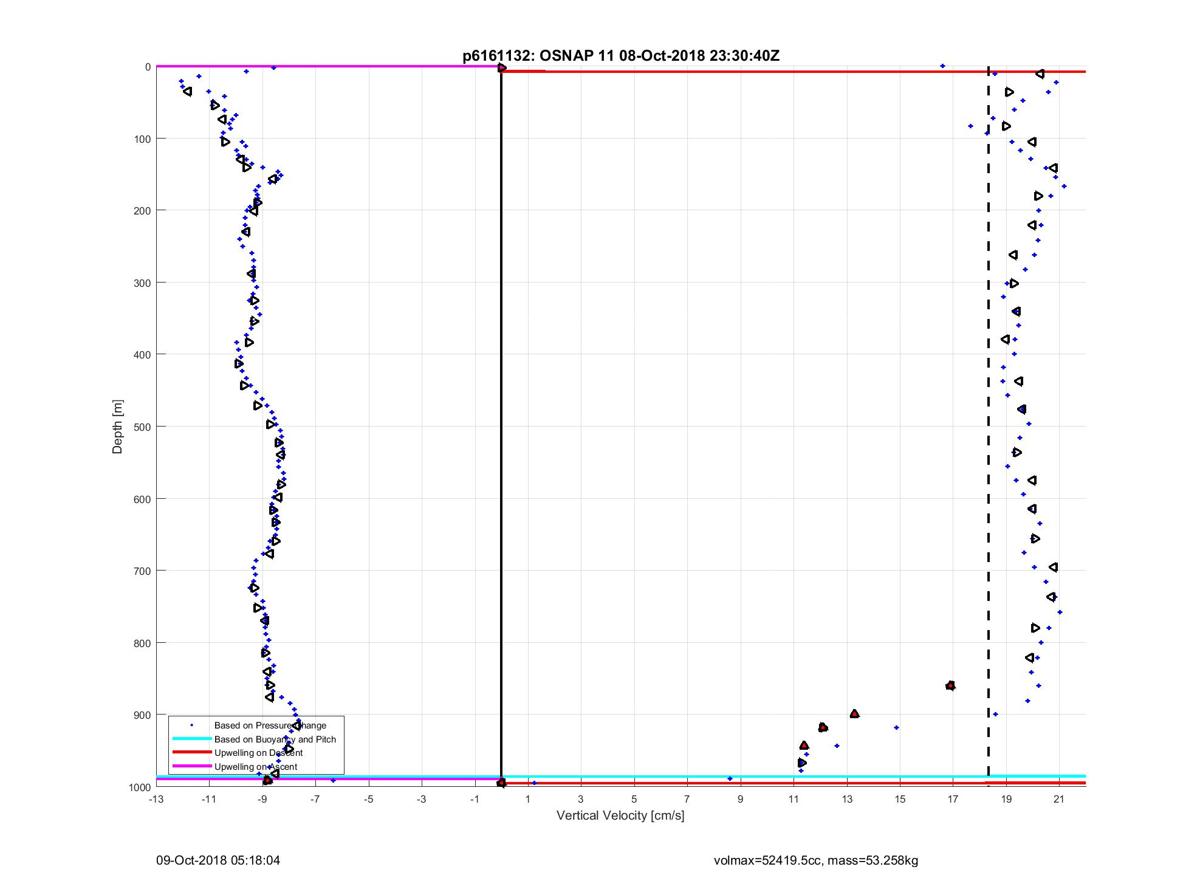Click the red horizontal line at the top right
1200x885 pixels.
tap(794, 72)
